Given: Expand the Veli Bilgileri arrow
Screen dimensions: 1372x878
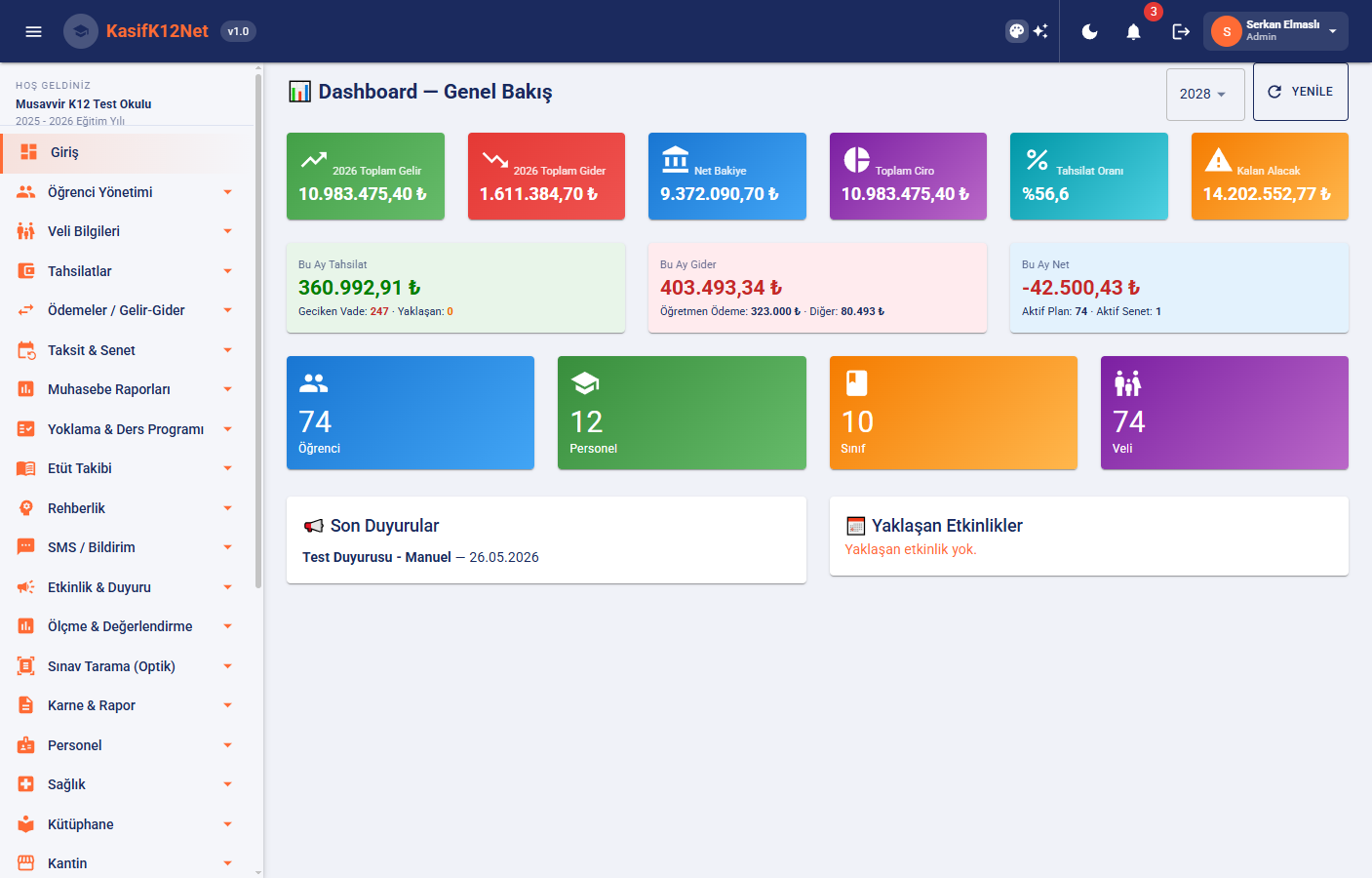Looking at the screenshot, I should tap(227, 231).
